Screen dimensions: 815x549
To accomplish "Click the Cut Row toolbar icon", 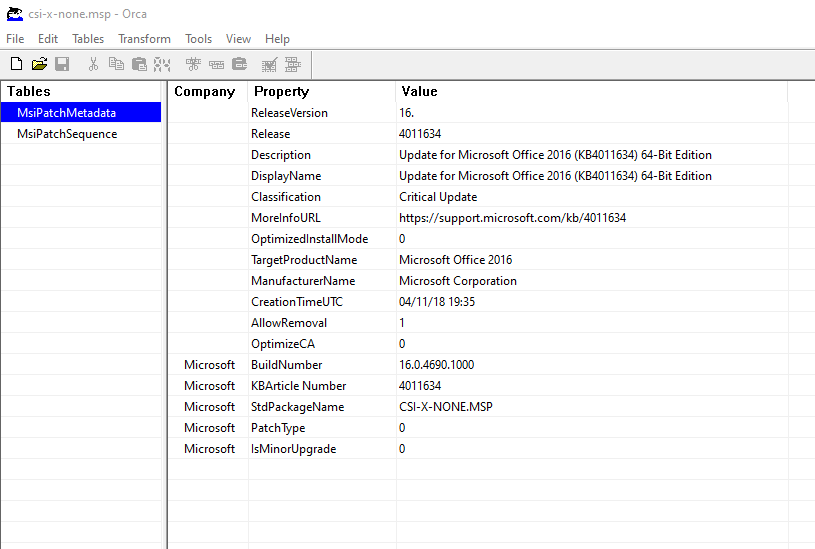I will click(x=193, y=64).
